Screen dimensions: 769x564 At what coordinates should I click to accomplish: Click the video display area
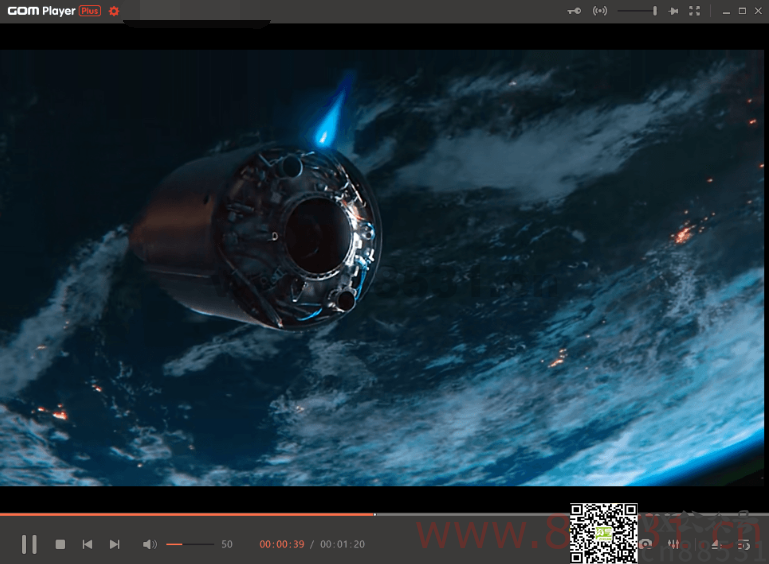click(x=384, y=268)
